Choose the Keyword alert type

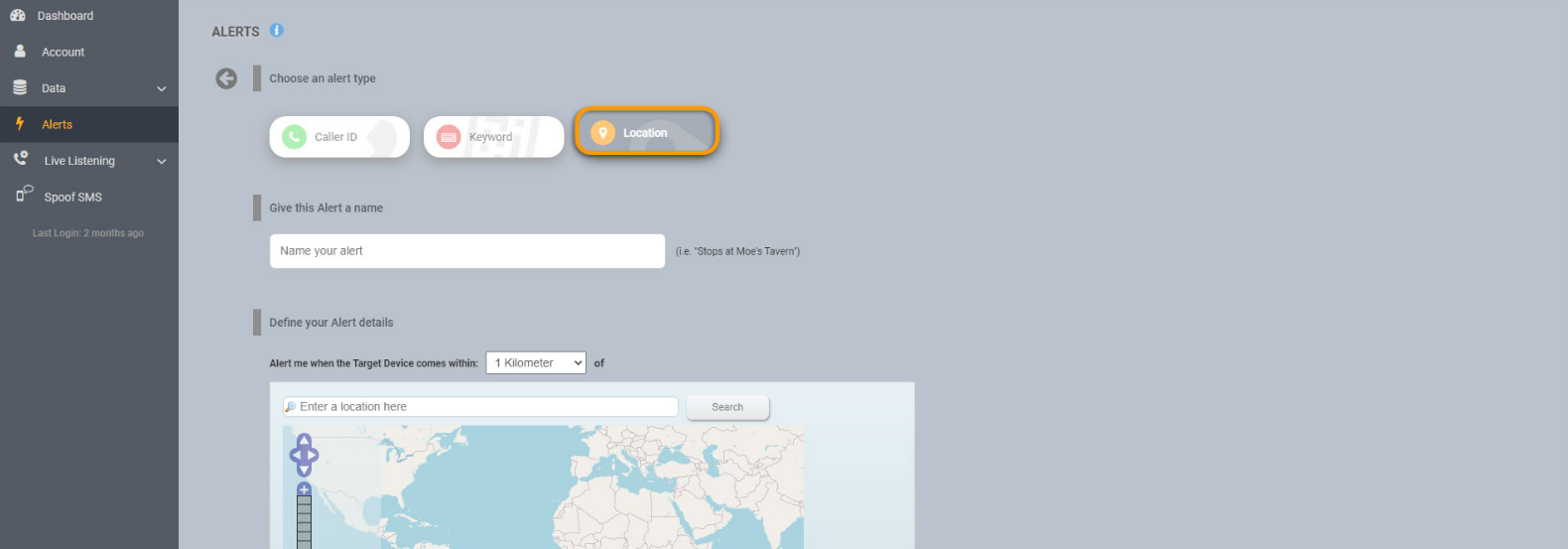click(x=494, y=136)
